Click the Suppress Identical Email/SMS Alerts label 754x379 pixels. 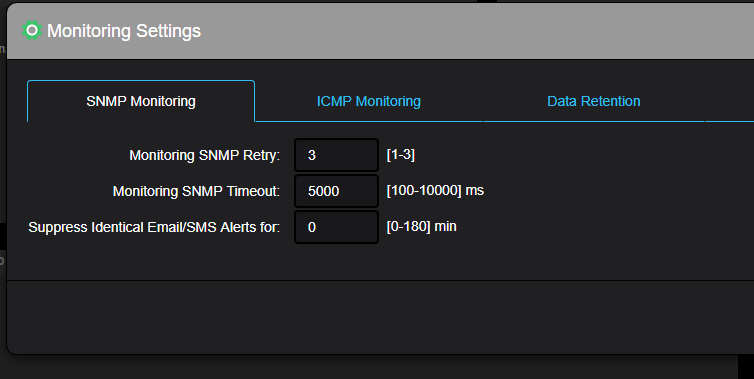coord(154,227)
